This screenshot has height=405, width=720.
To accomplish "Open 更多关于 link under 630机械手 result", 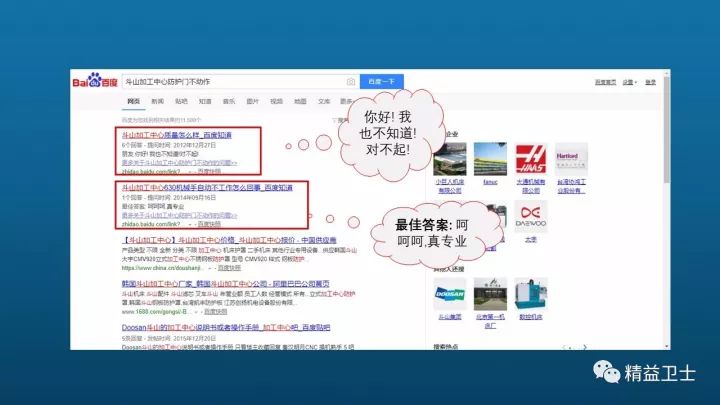I will tap(180, 215).
